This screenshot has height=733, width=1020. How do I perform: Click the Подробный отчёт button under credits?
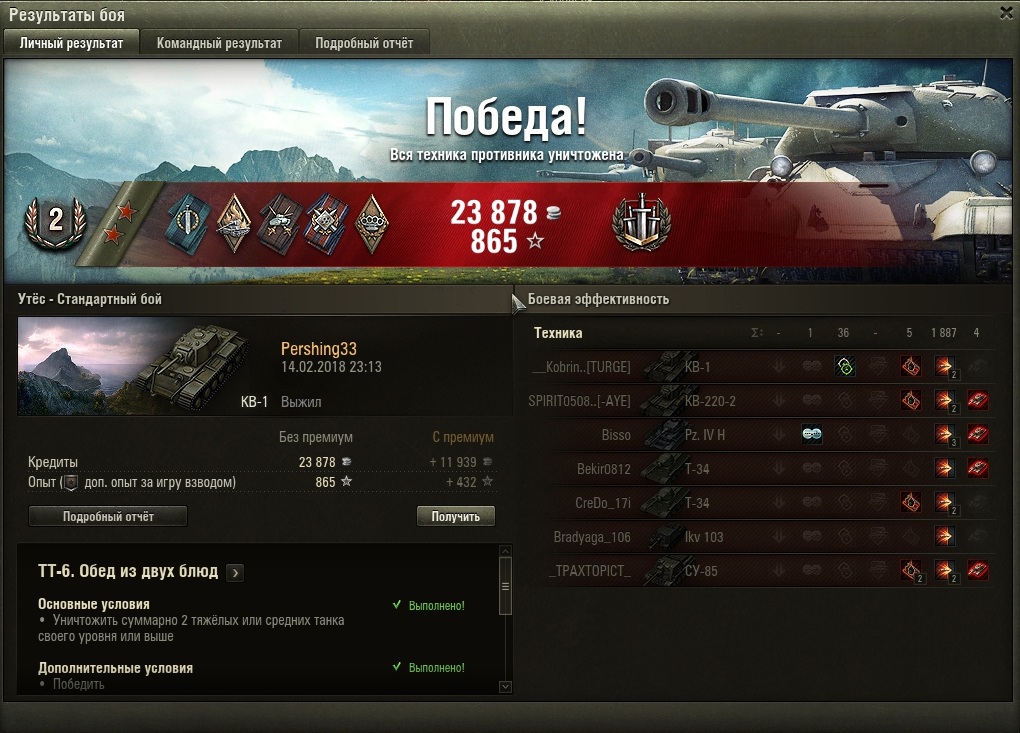click(x=108, y=516)
